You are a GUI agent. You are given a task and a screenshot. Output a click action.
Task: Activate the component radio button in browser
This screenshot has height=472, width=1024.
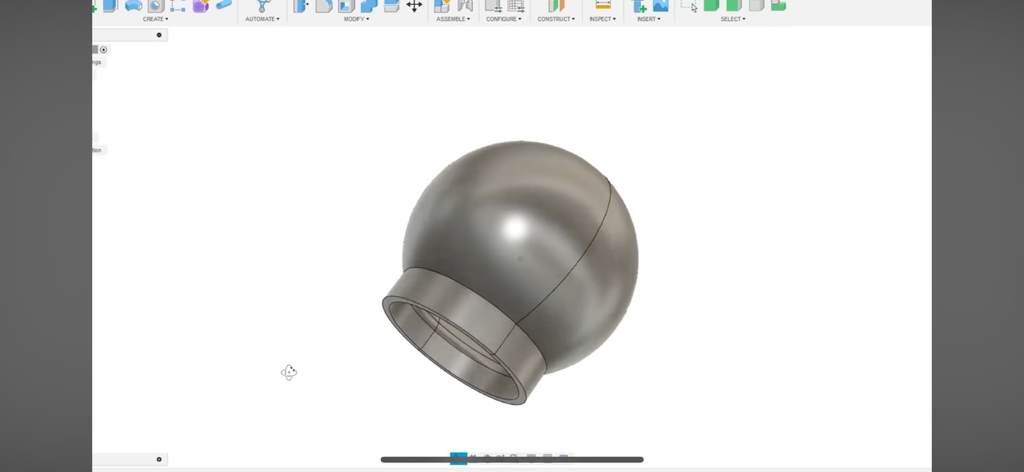click(103, 50)
